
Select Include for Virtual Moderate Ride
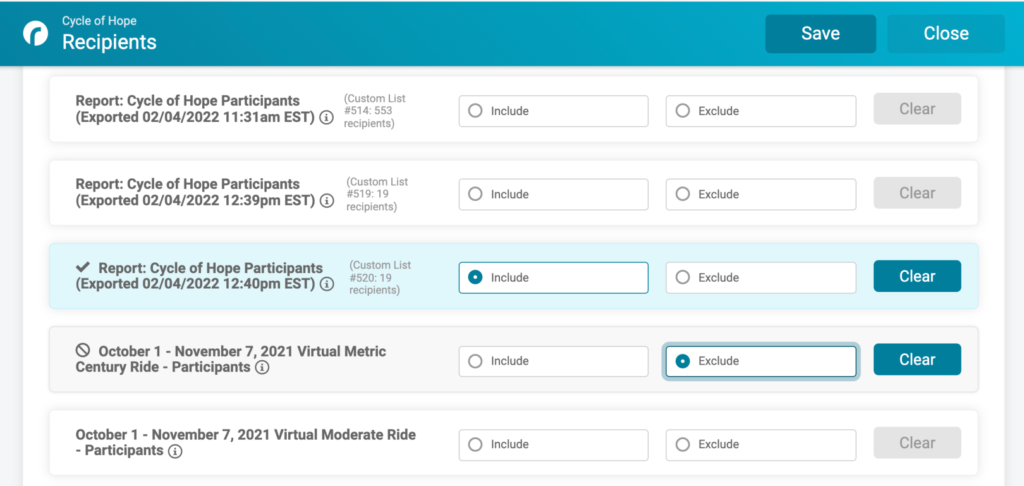coord(553,445)
